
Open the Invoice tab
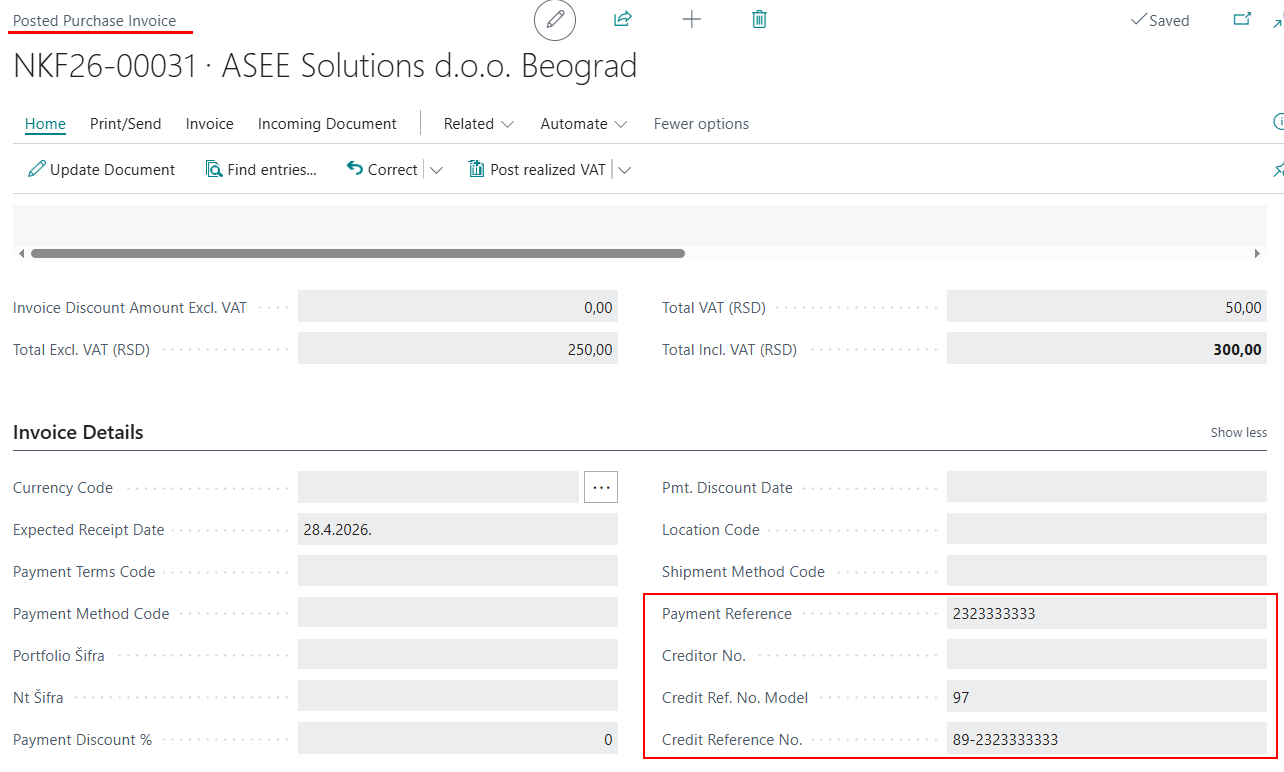[x=209, y=124]
